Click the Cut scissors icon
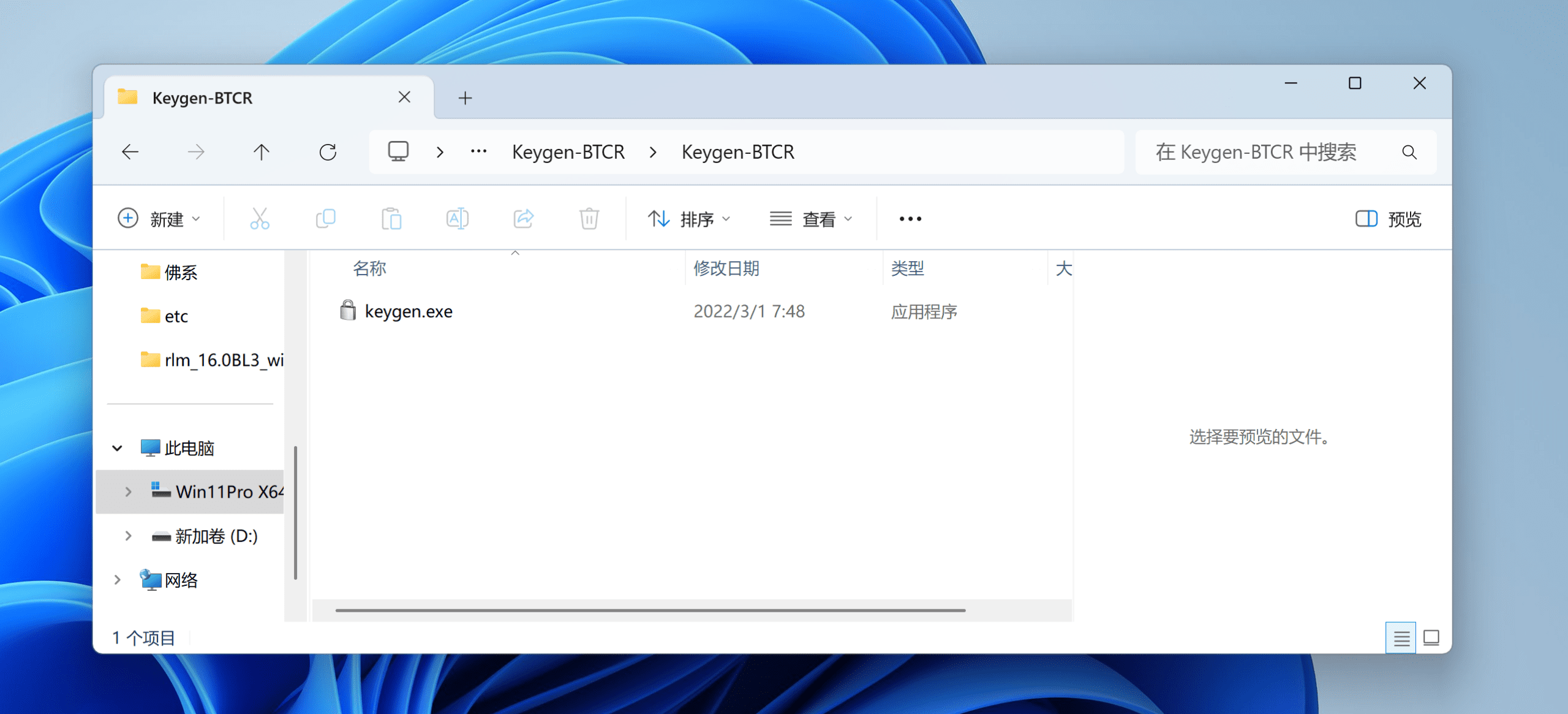The height and width of the screenshot is (714, 1568). click(260, 219)
